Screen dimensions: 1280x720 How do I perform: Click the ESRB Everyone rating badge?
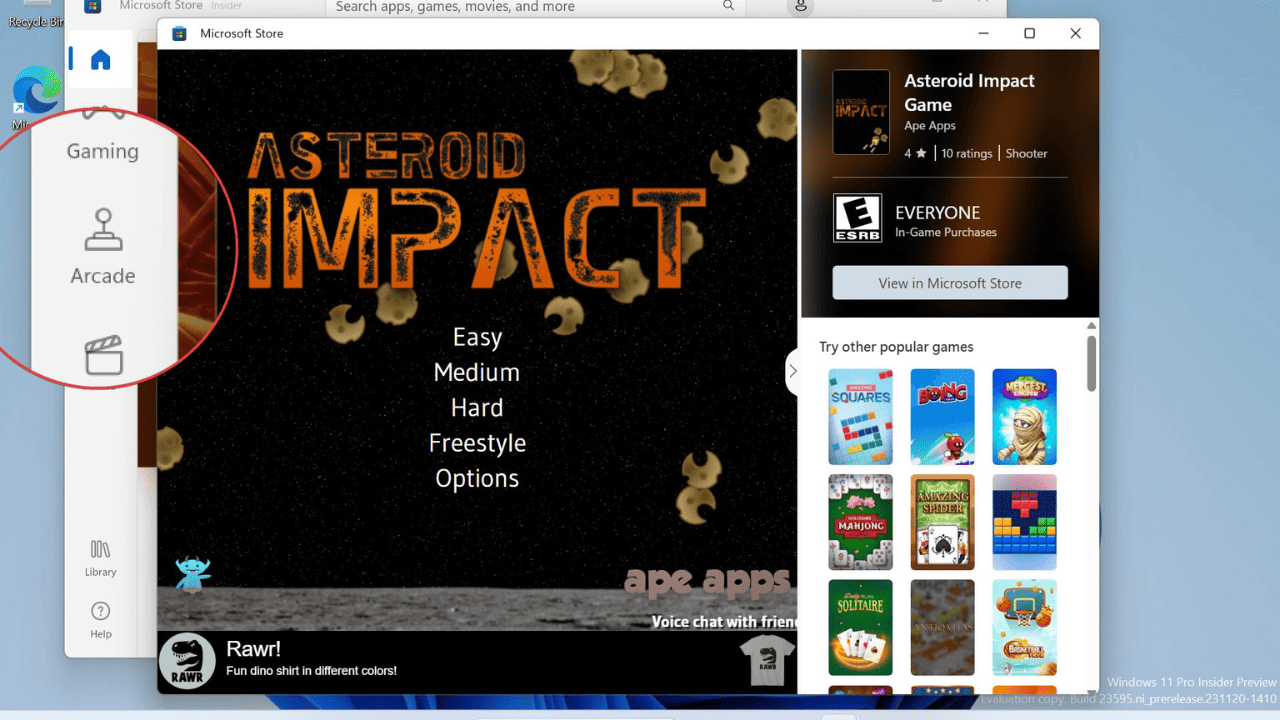[858, 218]
